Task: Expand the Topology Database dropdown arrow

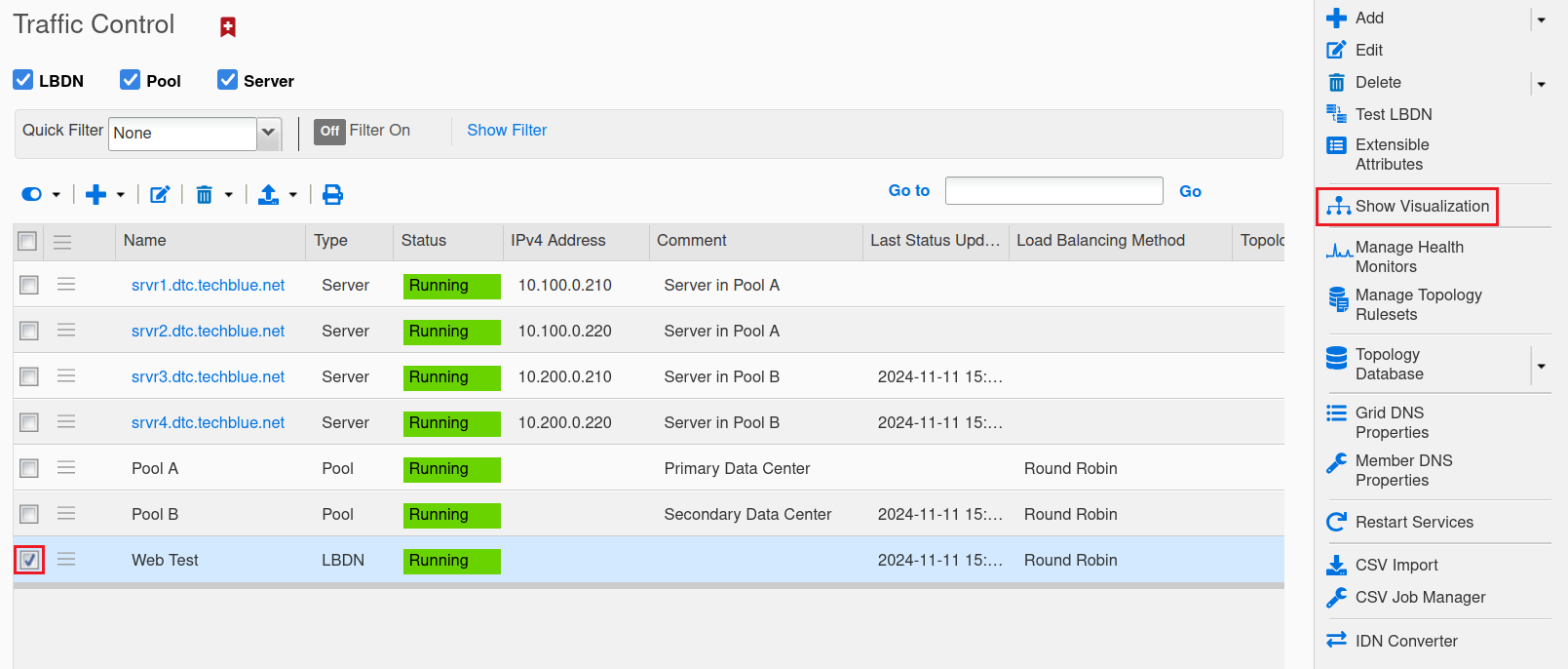Action: tap(1541, 367)
